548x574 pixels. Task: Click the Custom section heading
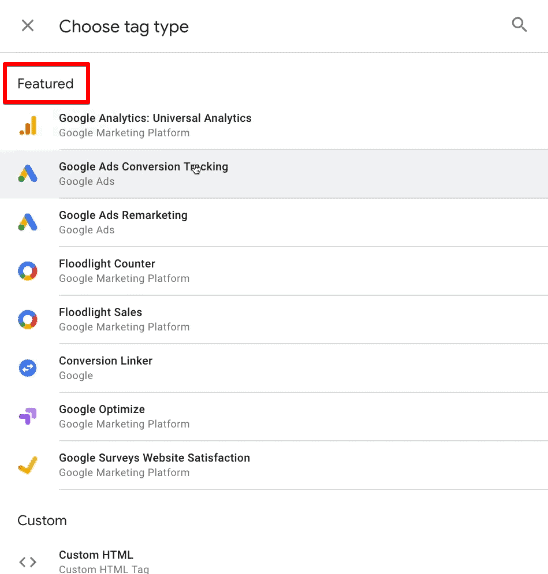point(42,520)
